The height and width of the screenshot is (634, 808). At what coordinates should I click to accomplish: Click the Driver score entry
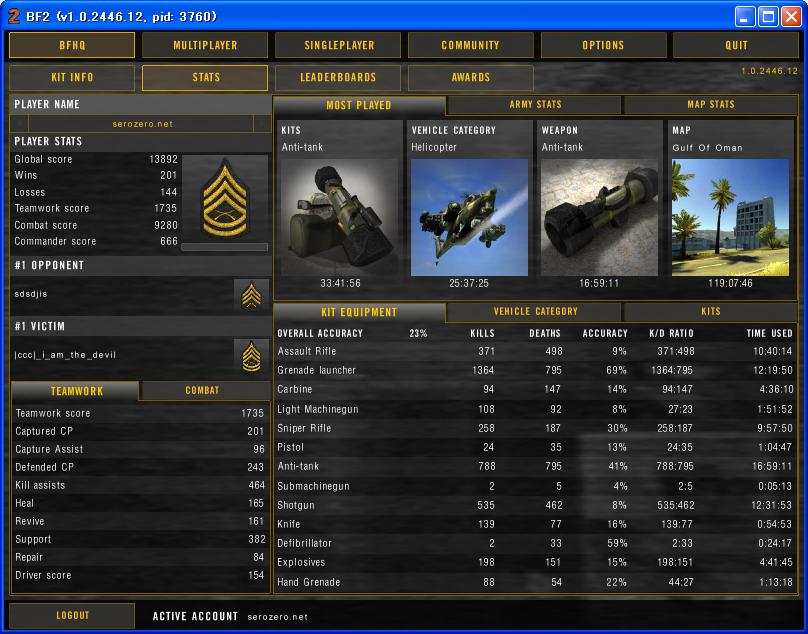point(140,575)
